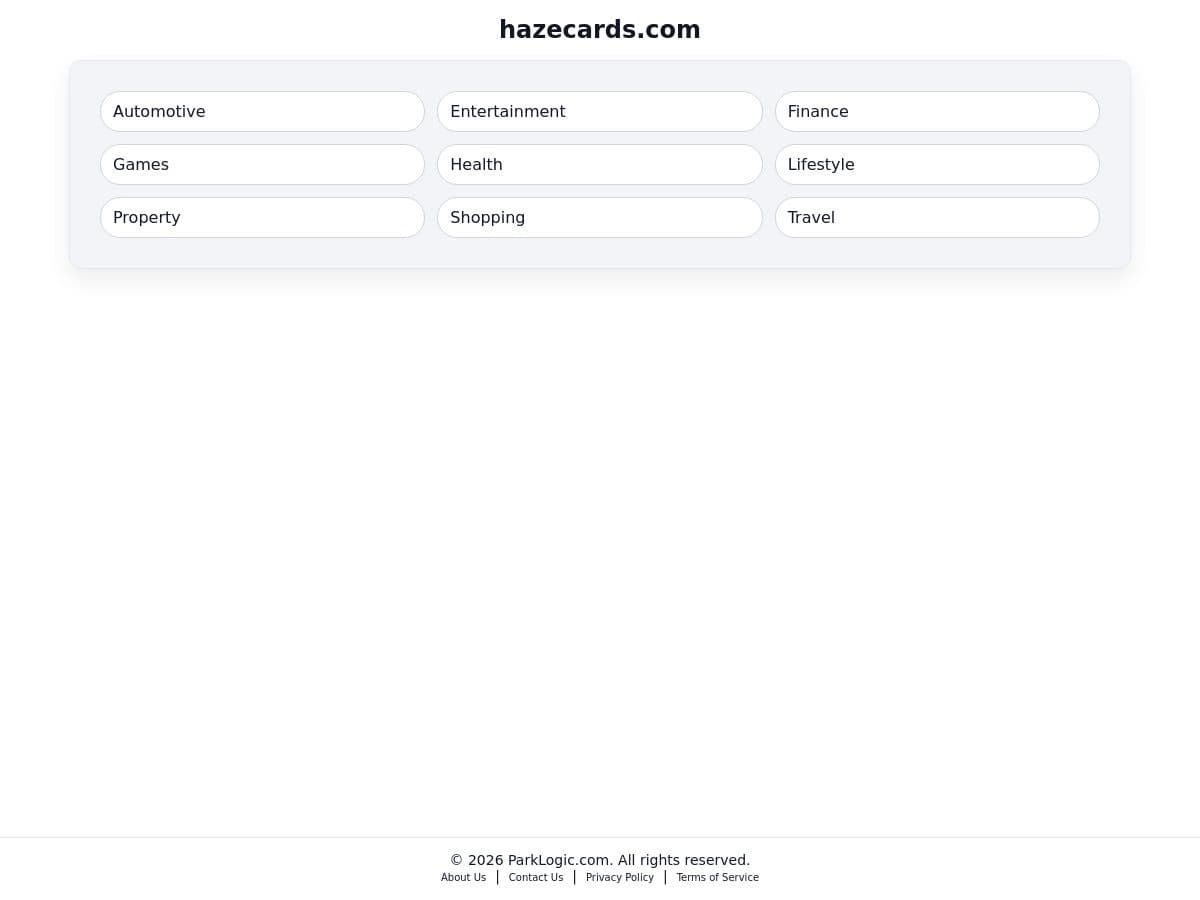
Task: Open the Contact Us footer link
Action: pyautogui.click(x=535, y=877)
